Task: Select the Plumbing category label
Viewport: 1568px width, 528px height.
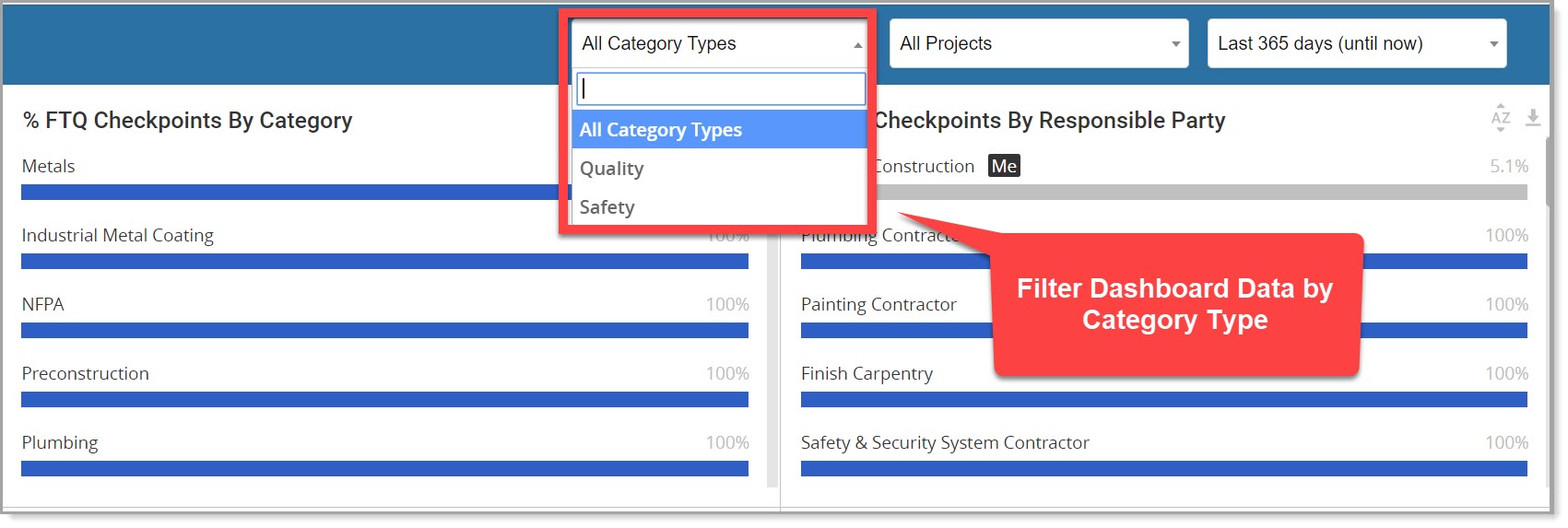Action: coord(60,442)
